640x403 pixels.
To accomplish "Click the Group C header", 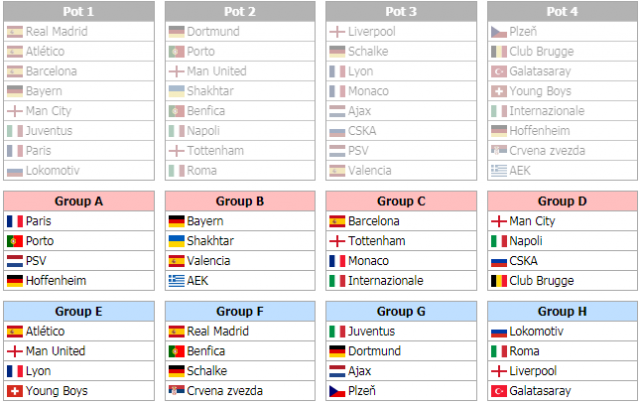I will coord(401,201).
